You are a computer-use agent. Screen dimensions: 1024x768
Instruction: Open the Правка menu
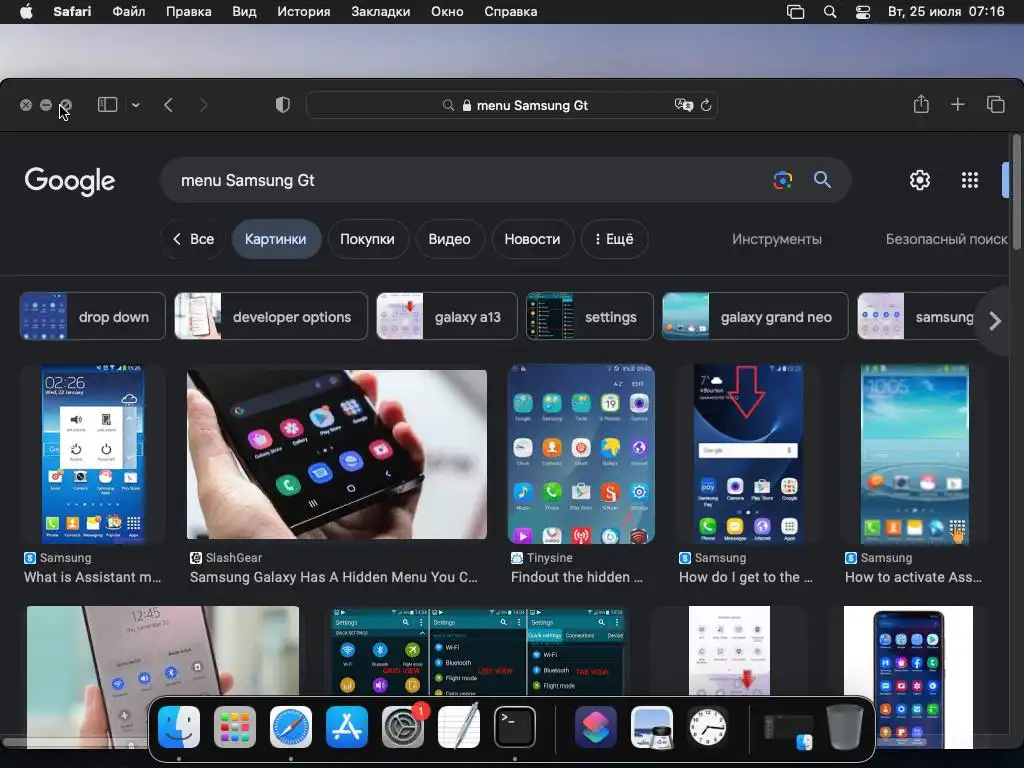(189, 12)
